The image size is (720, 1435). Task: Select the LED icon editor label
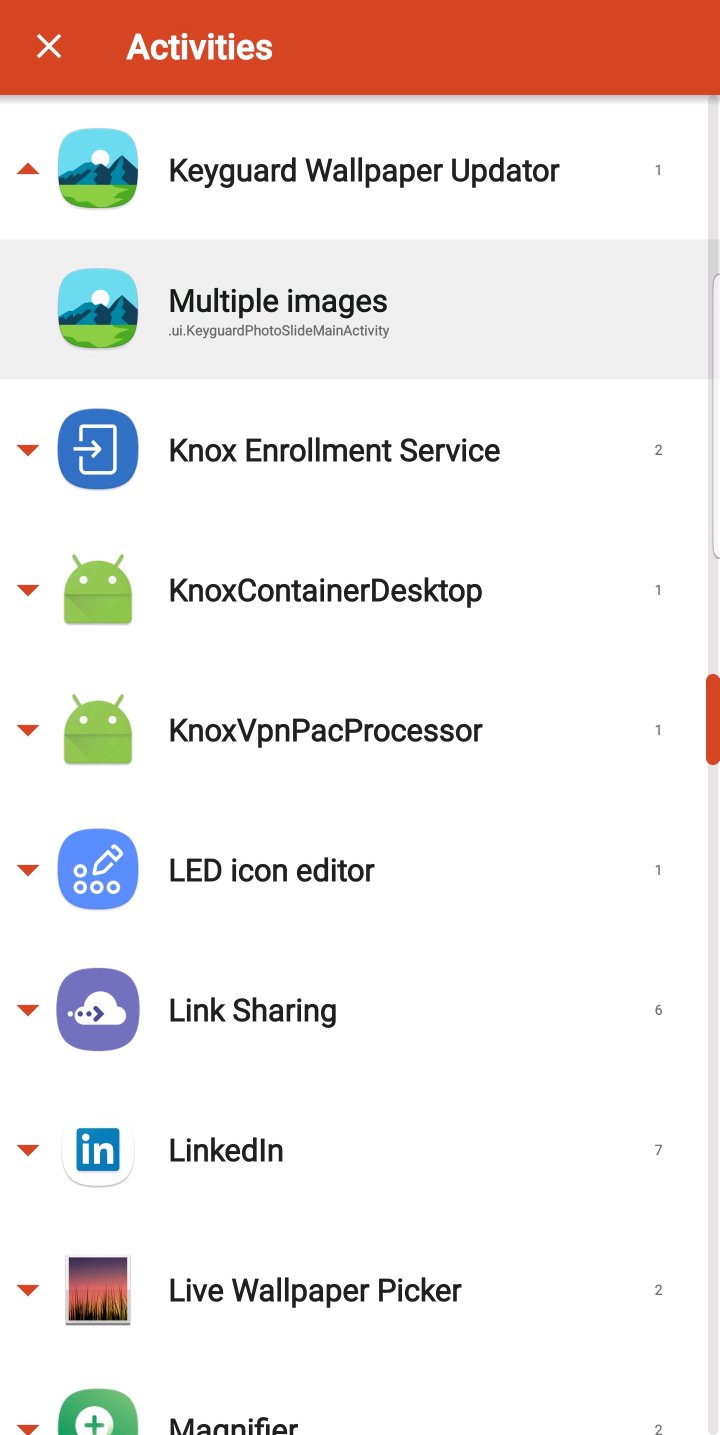(x=271, y=870)
